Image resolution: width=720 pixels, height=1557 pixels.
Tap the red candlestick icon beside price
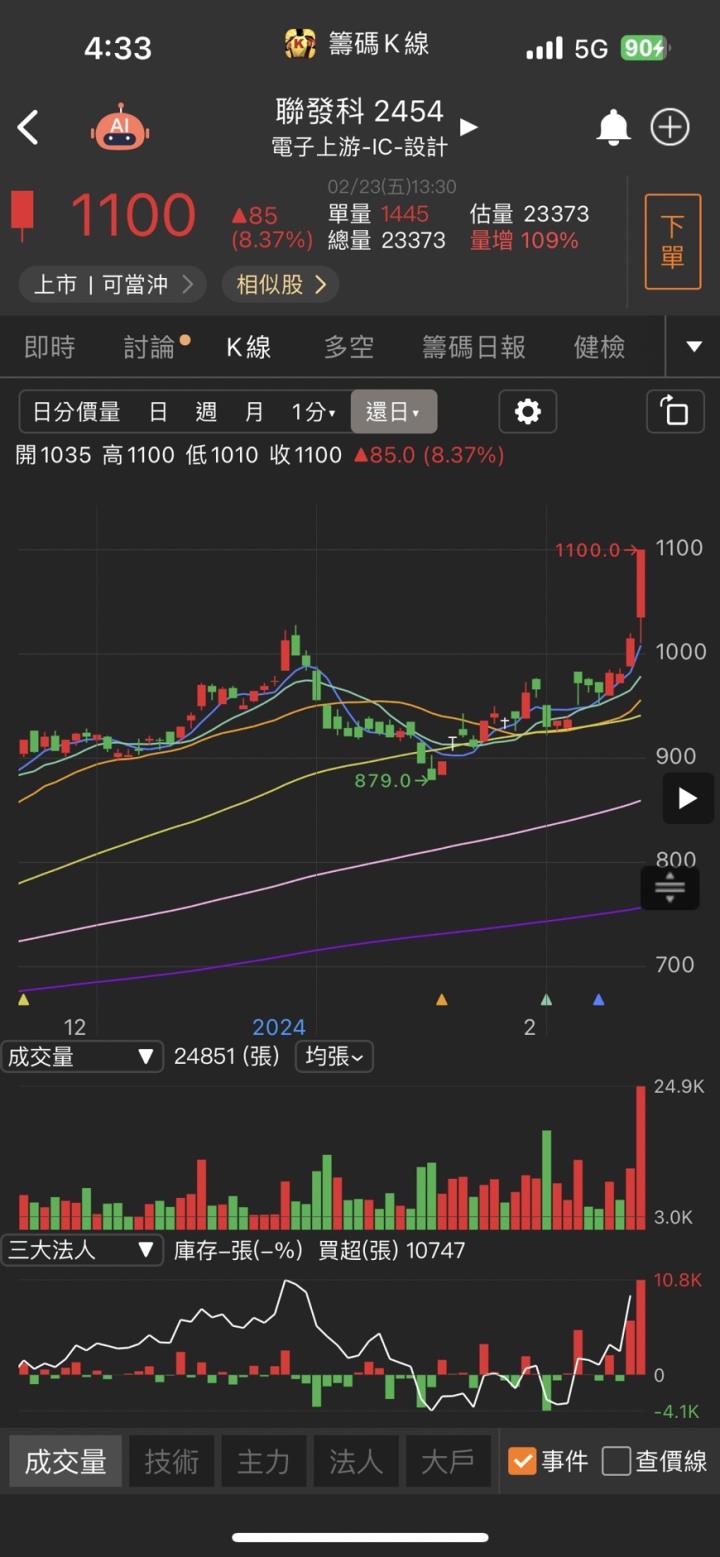(22, 215)
